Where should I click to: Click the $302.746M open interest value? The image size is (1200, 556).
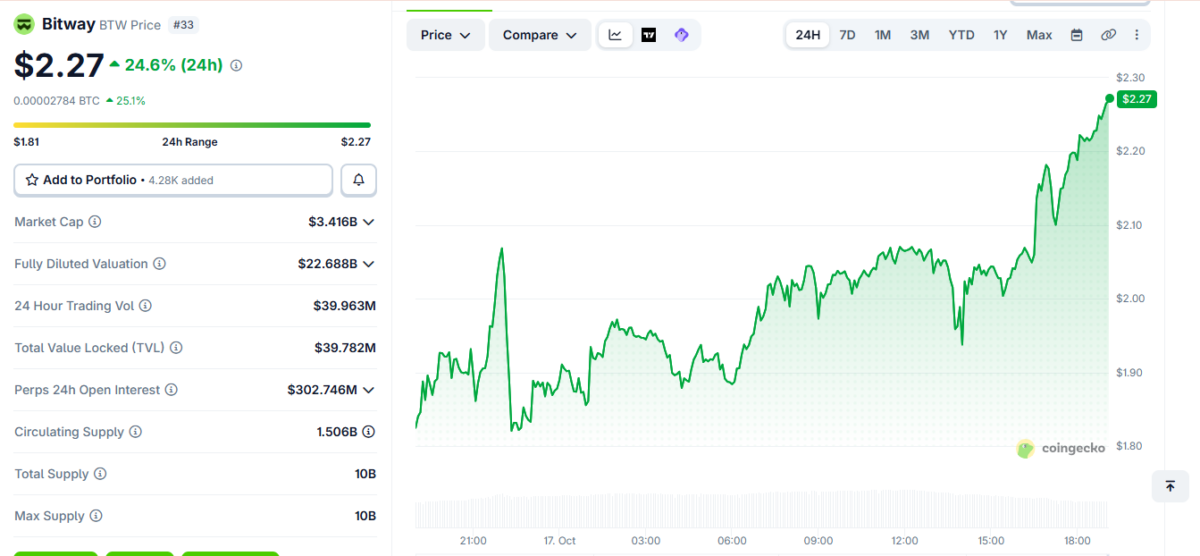[322, 390]
